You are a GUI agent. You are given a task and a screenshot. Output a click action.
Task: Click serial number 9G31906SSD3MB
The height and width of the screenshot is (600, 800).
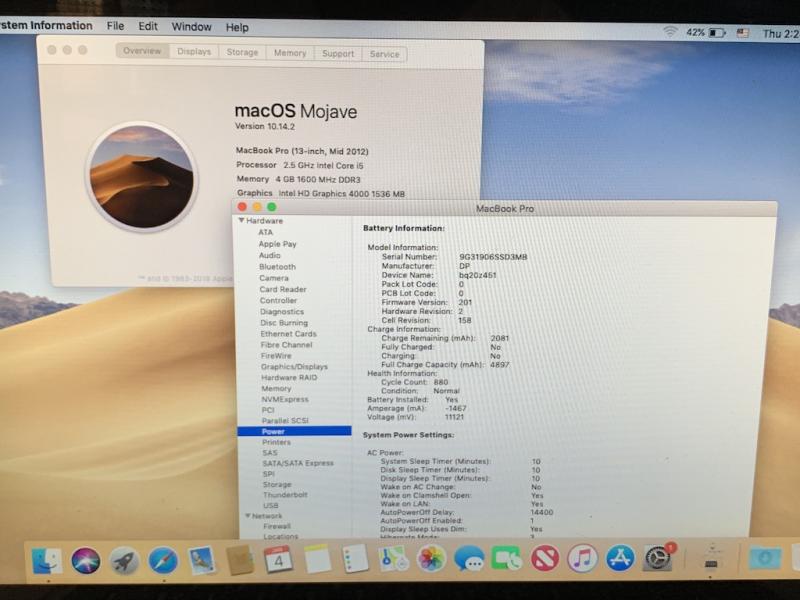[x=493, y=257]
